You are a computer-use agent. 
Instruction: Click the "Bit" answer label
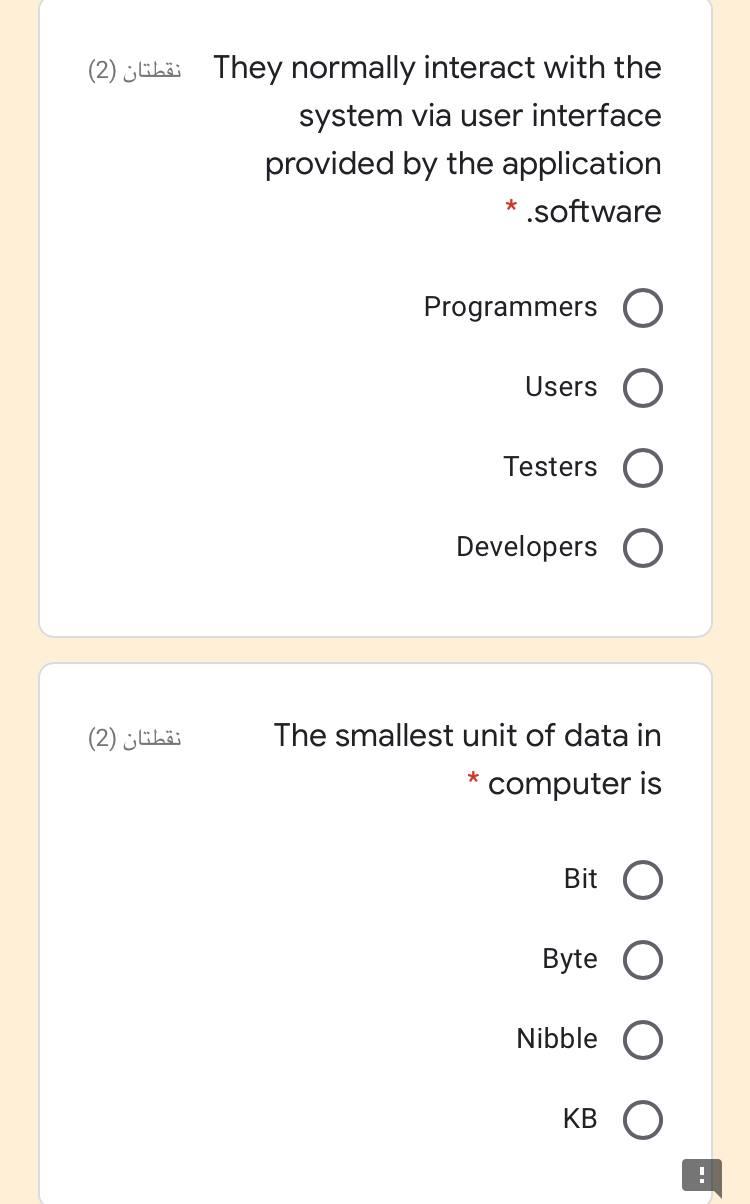pyautogui.click(x=580, y=879)
